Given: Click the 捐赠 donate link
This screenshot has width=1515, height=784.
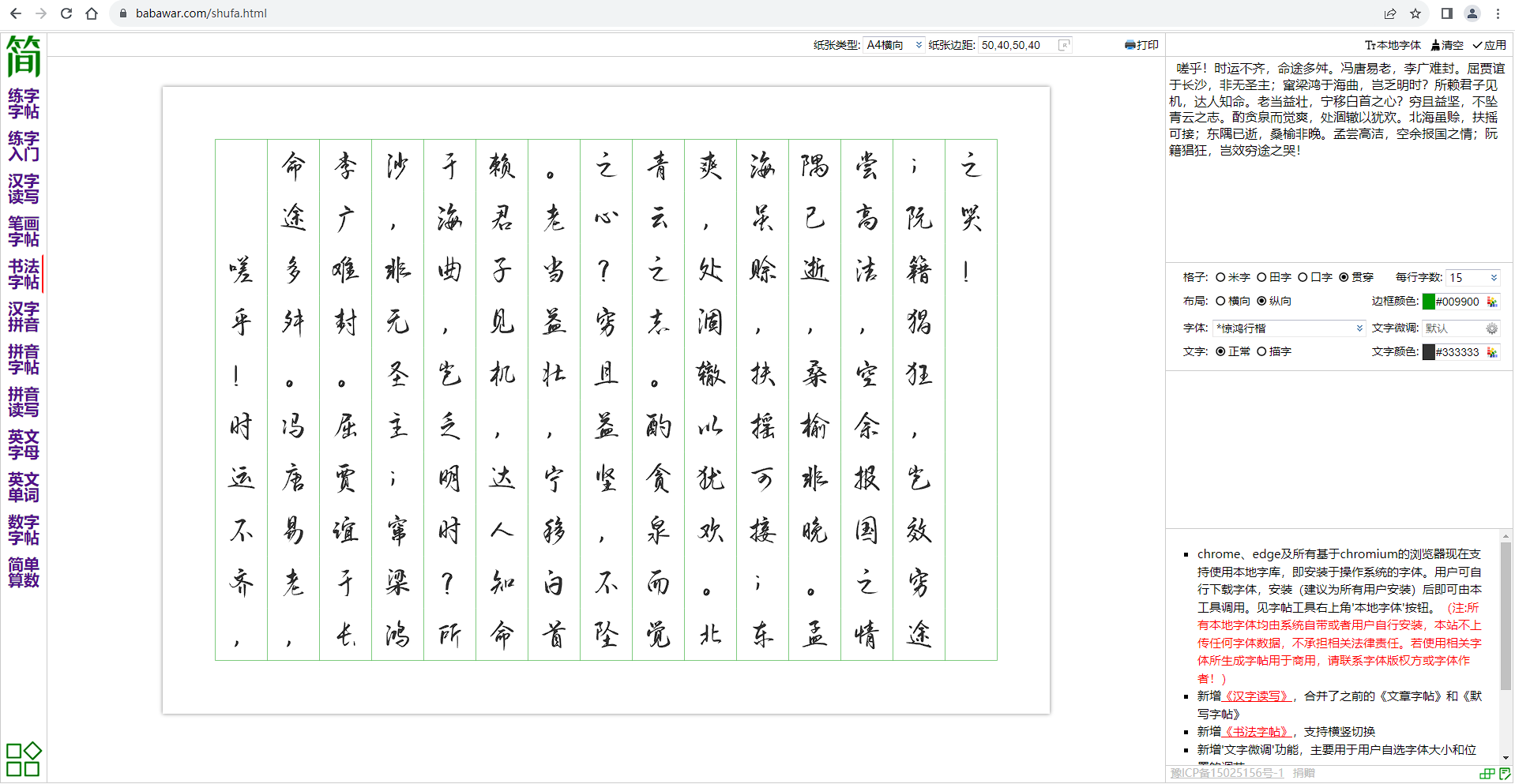Looking at the screenshot, I should [x=1304, y=773].
